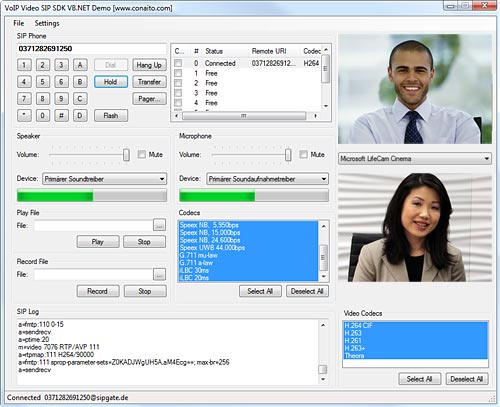Screen dimensions: 500x407
Task: Select H.264 CIF video codec
Action: coord(415,325)
